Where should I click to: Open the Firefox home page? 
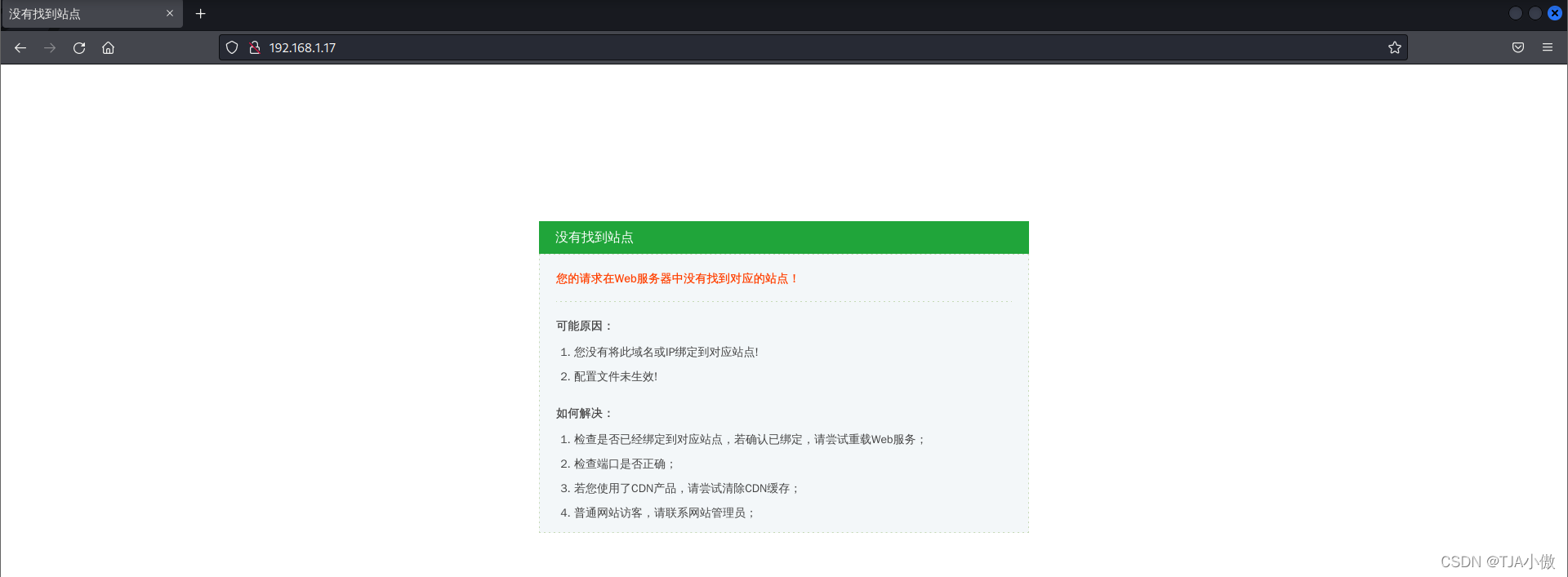pyautogui.click(x=108, y=48)
